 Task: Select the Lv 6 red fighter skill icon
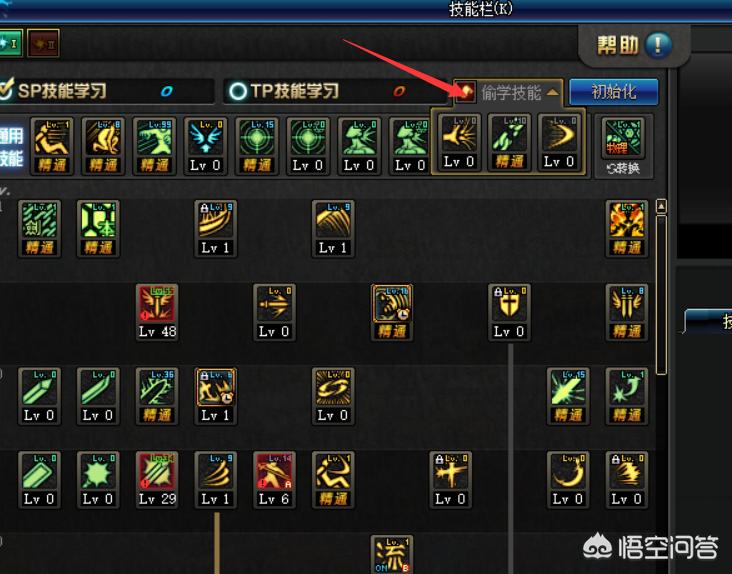click(274, 480)
